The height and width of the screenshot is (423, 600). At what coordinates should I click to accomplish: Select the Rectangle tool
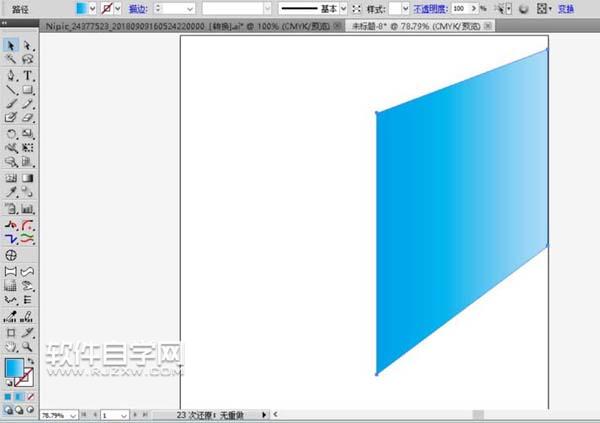(27, 90)
